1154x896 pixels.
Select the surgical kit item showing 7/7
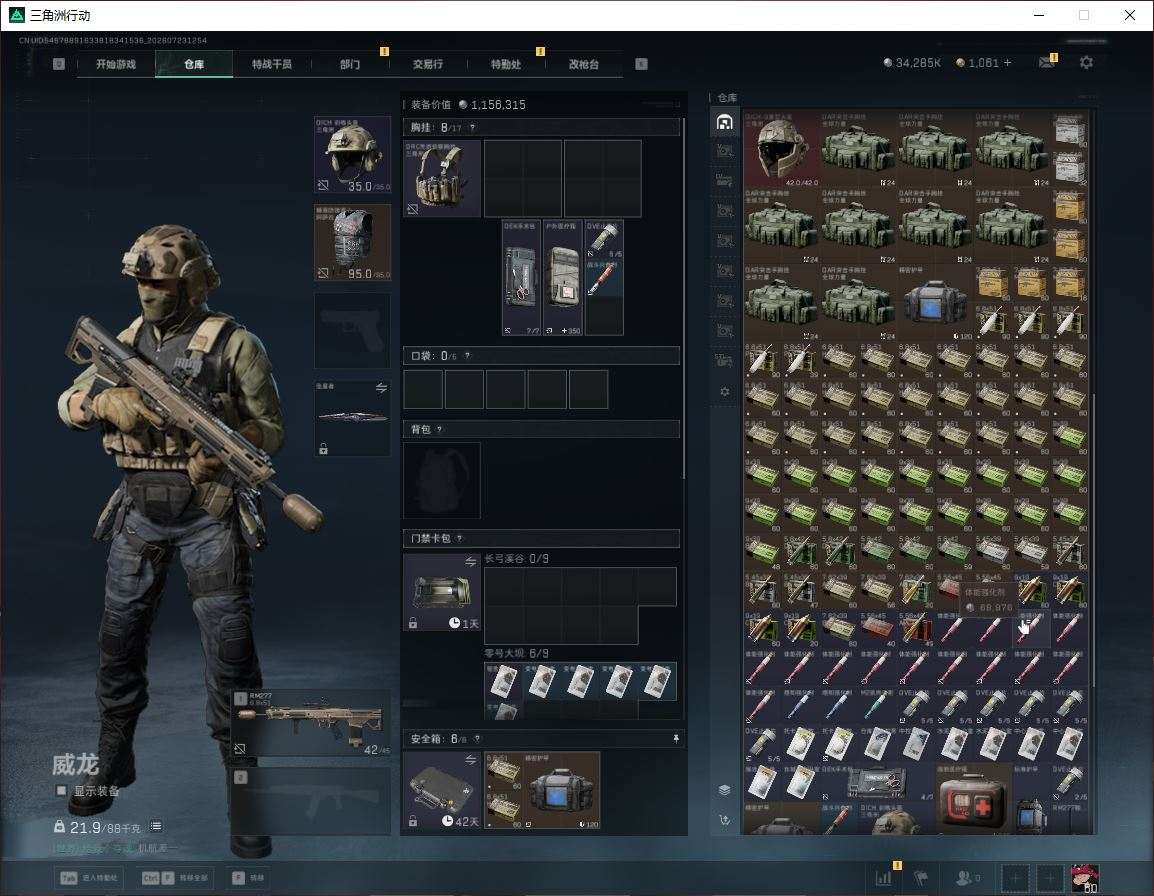tap(522, 278)
